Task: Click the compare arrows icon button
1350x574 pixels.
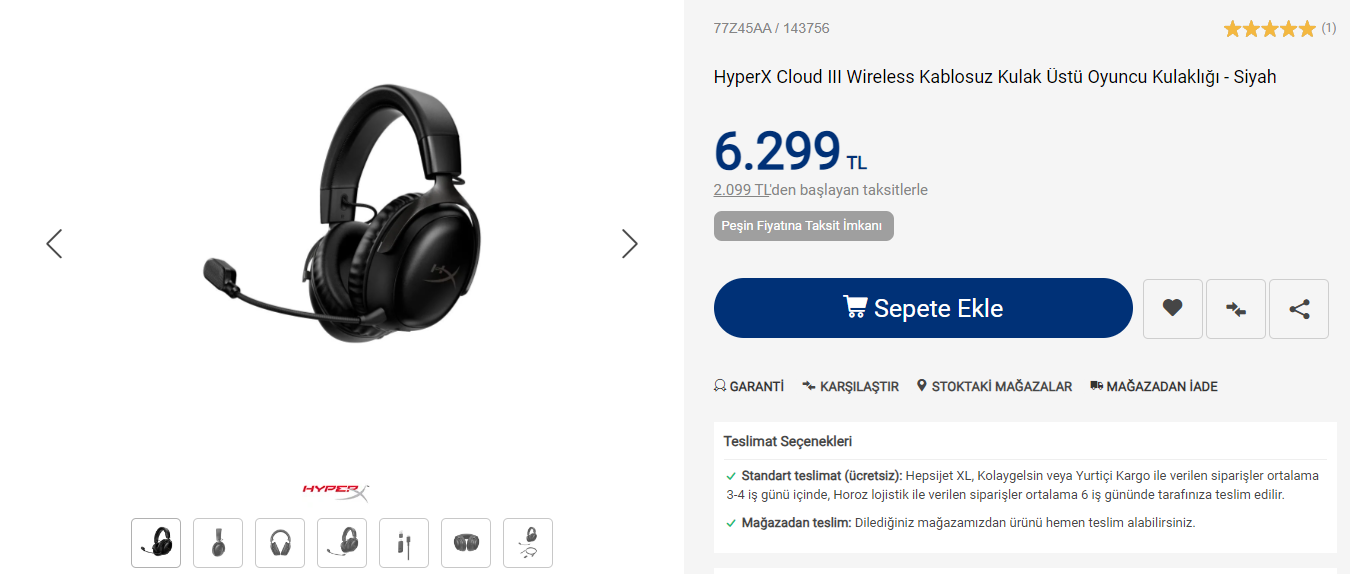Action: [x=1236, y=309]
